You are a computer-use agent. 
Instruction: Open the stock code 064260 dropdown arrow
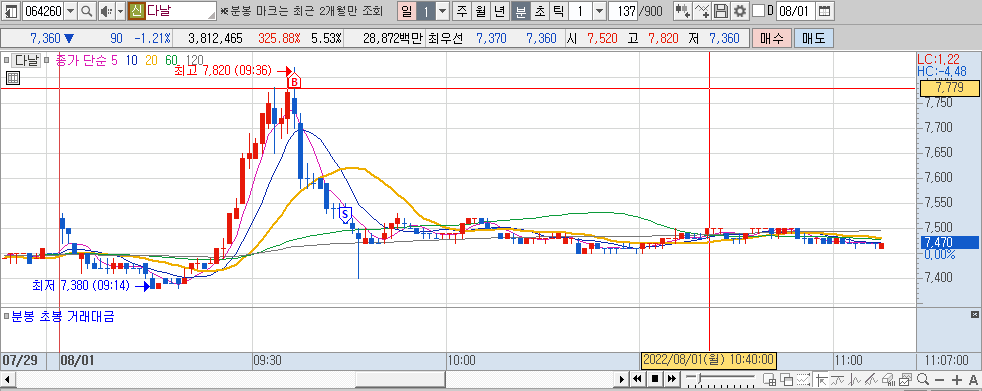tap(70, 11)
